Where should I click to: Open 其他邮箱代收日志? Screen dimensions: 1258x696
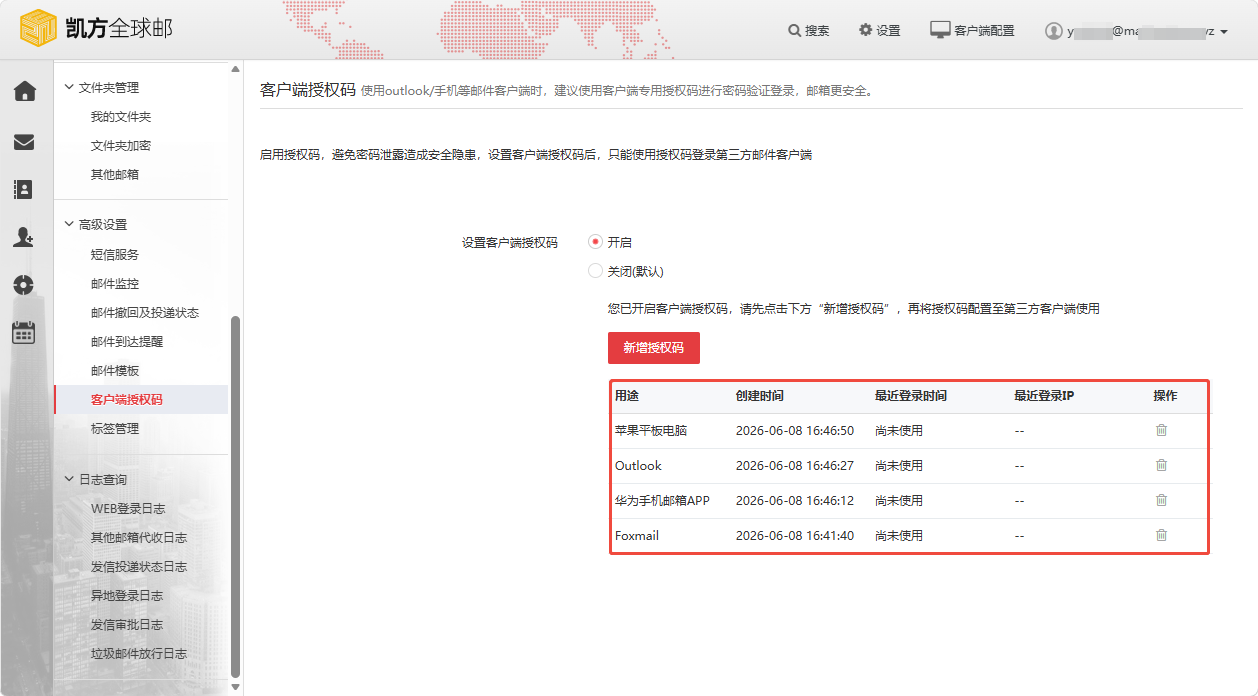[x=139, y=538]
